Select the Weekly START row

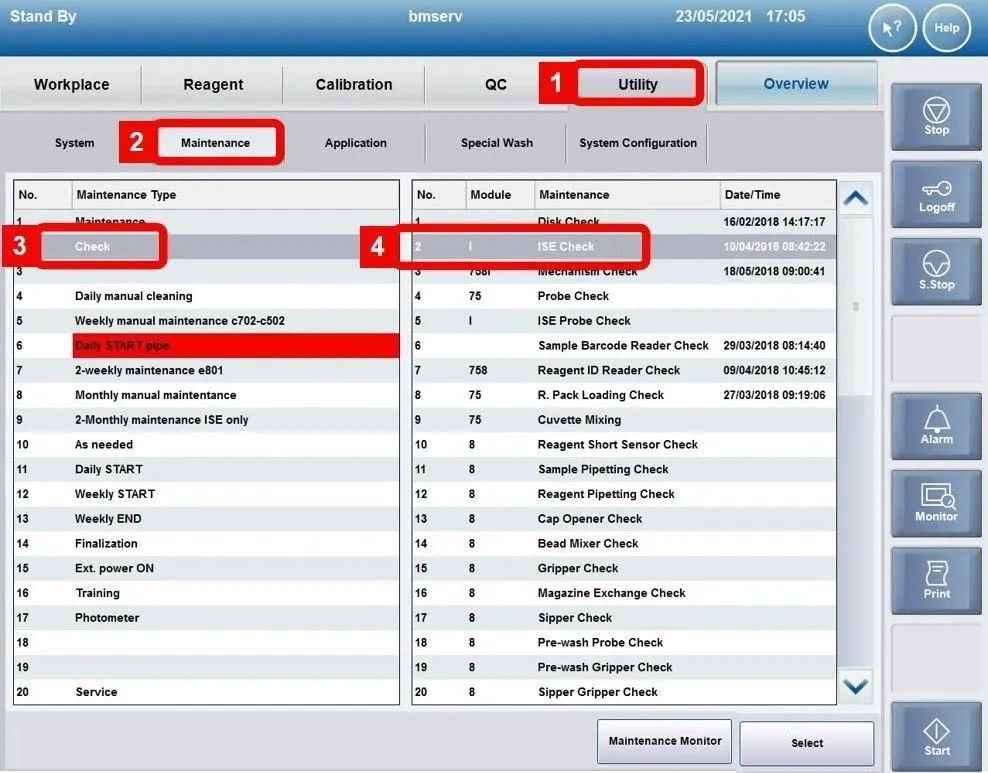click(207, 494)
